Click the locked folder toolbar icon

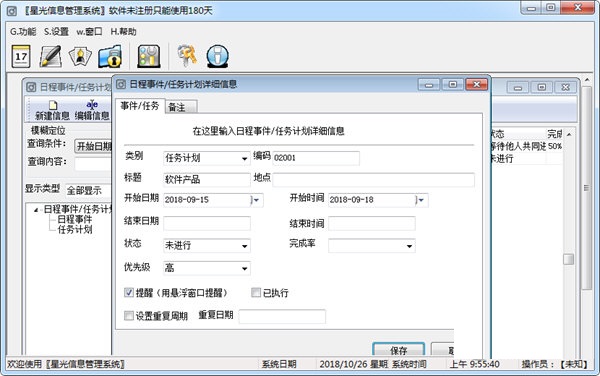coord(110,57)
